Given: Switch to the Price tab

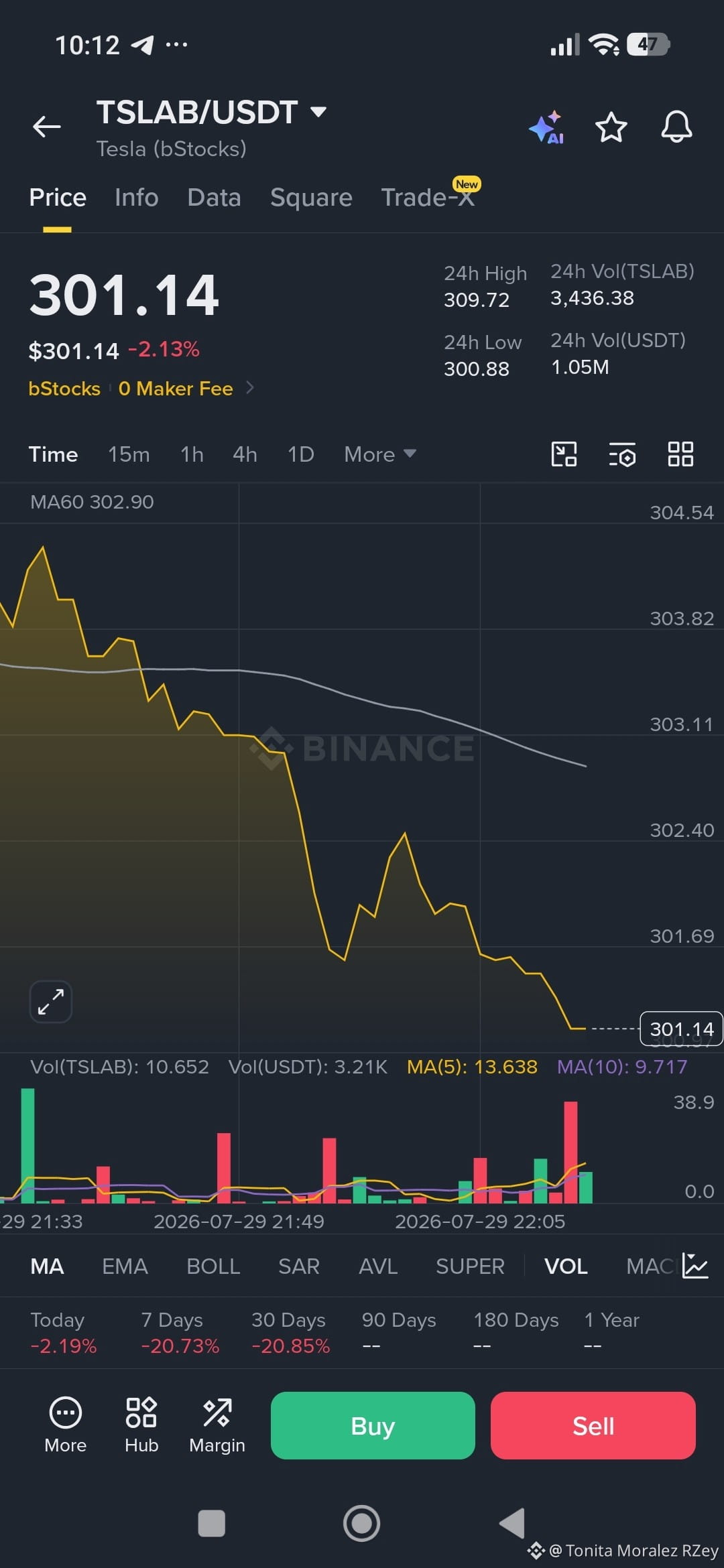Looking at the screenshot, I should pyautogui.click(x=58, y=198).
